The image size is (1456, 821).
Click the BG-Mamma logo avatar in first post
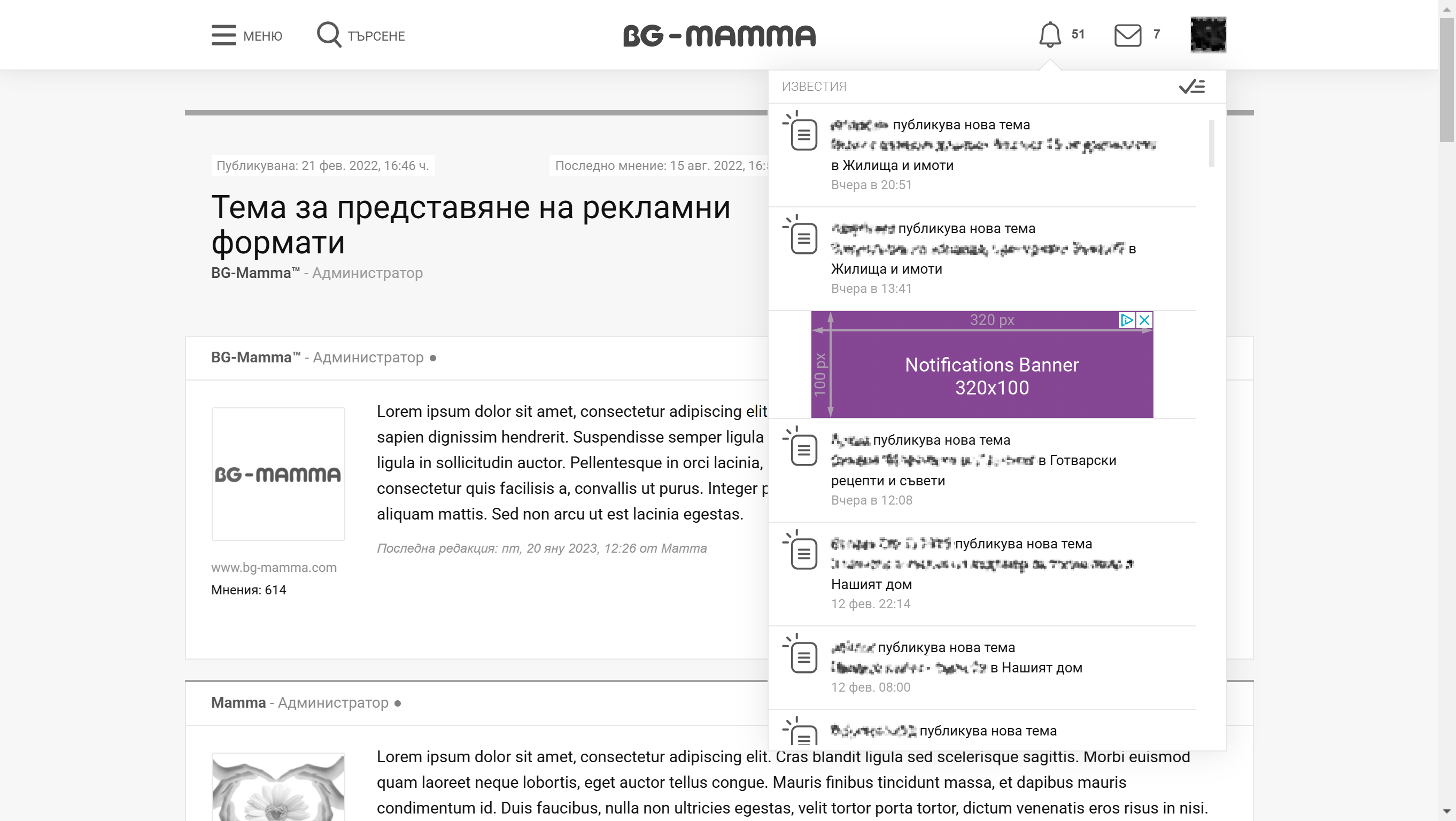[278, 475]
